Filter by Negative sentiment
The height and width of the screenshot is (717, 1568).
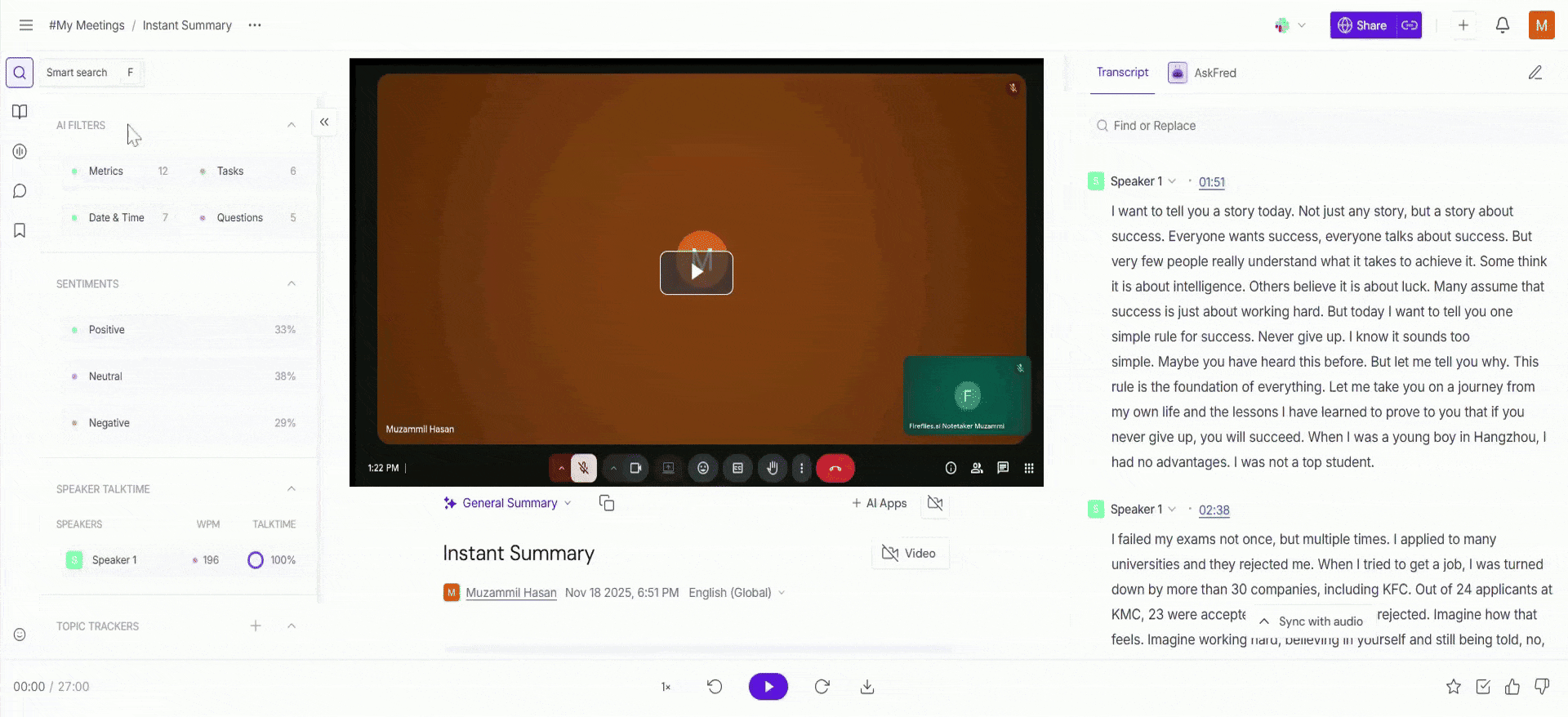click(x=183, y=423)
